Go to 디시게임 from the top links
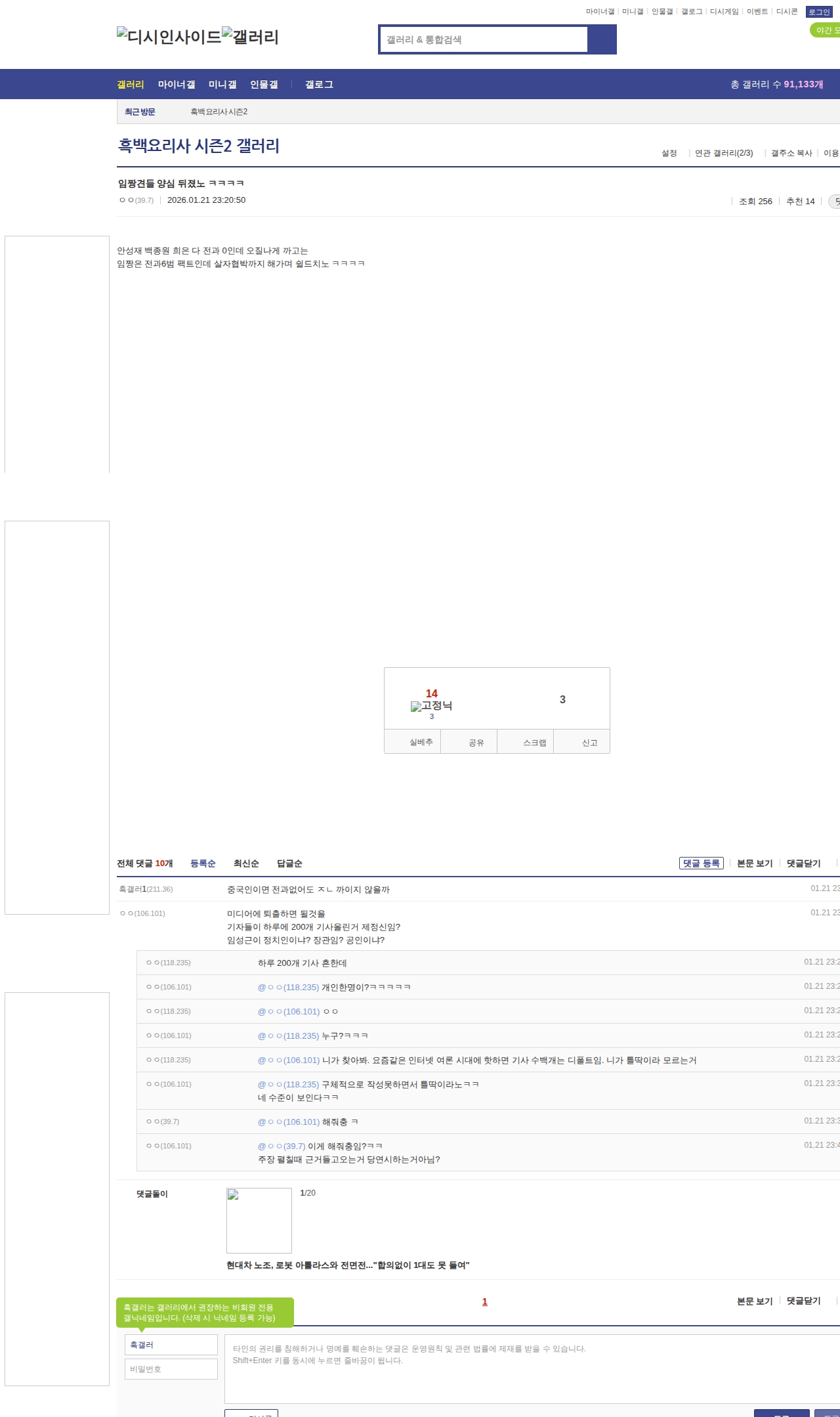The image size is (840, 1417). coord(724,12)
